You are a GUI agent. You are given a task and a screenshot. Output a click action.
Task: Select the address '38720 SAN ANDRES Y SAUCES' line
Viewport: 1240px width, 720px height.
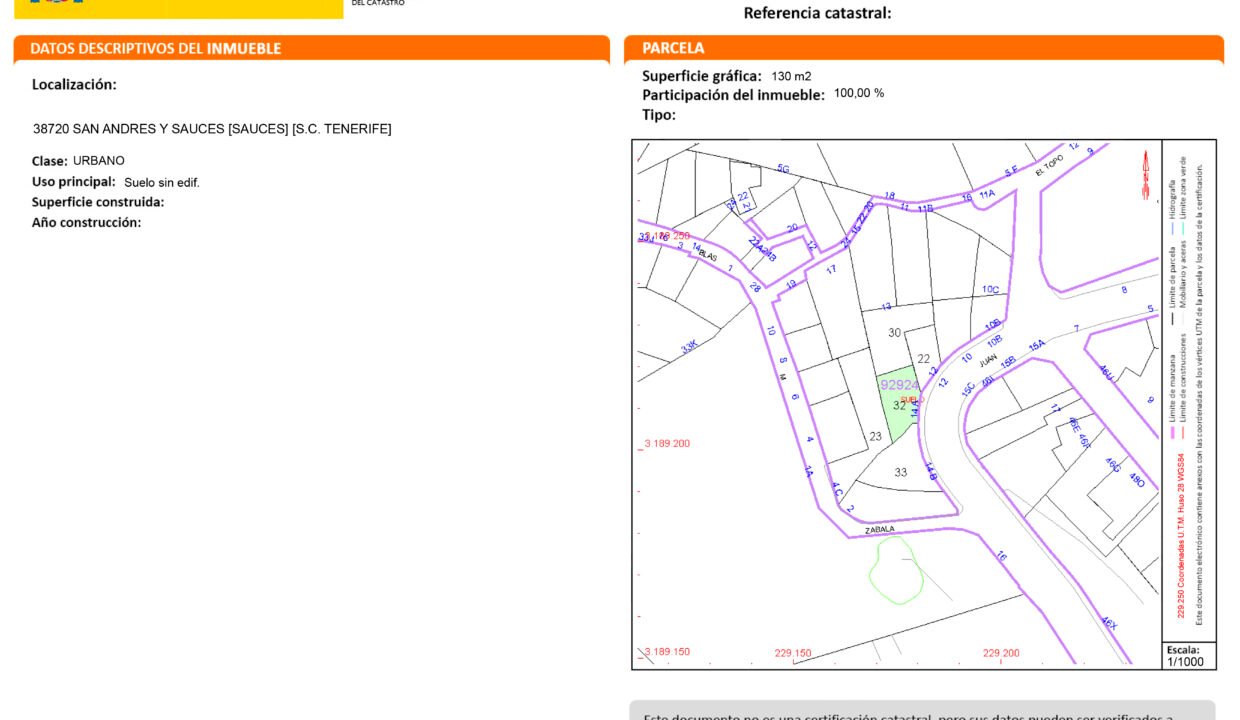[212, 129]
